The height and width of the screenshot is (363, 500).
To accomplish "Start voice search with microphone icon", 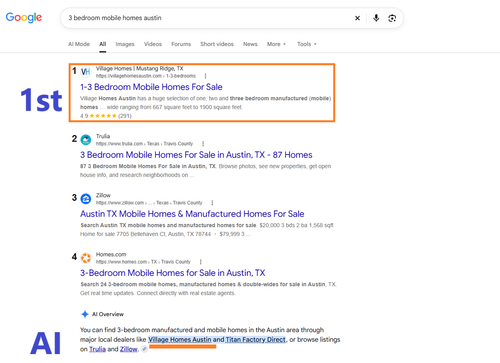I will point(376,18).
